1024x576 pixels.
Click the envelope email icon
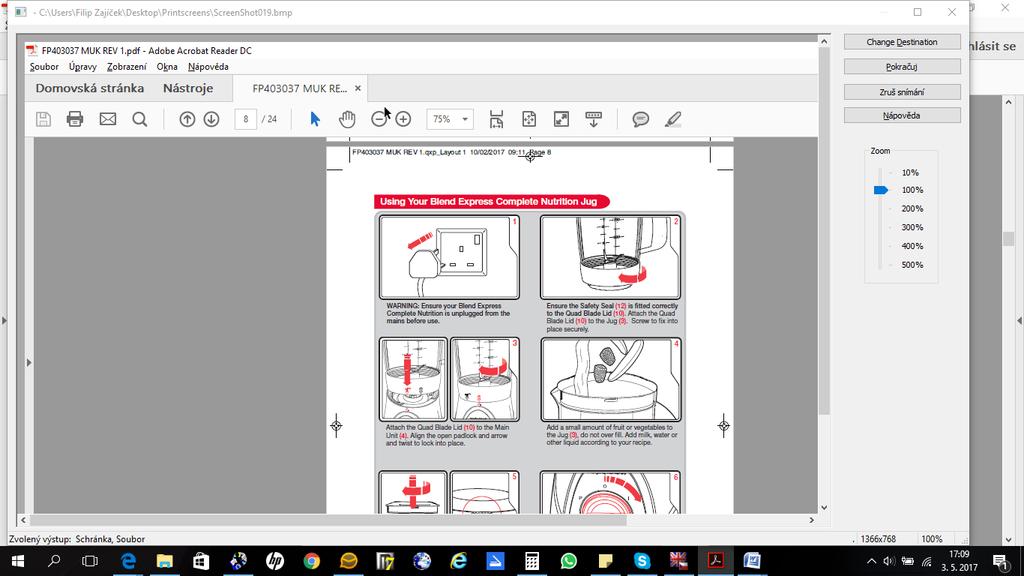pos(108,119)
